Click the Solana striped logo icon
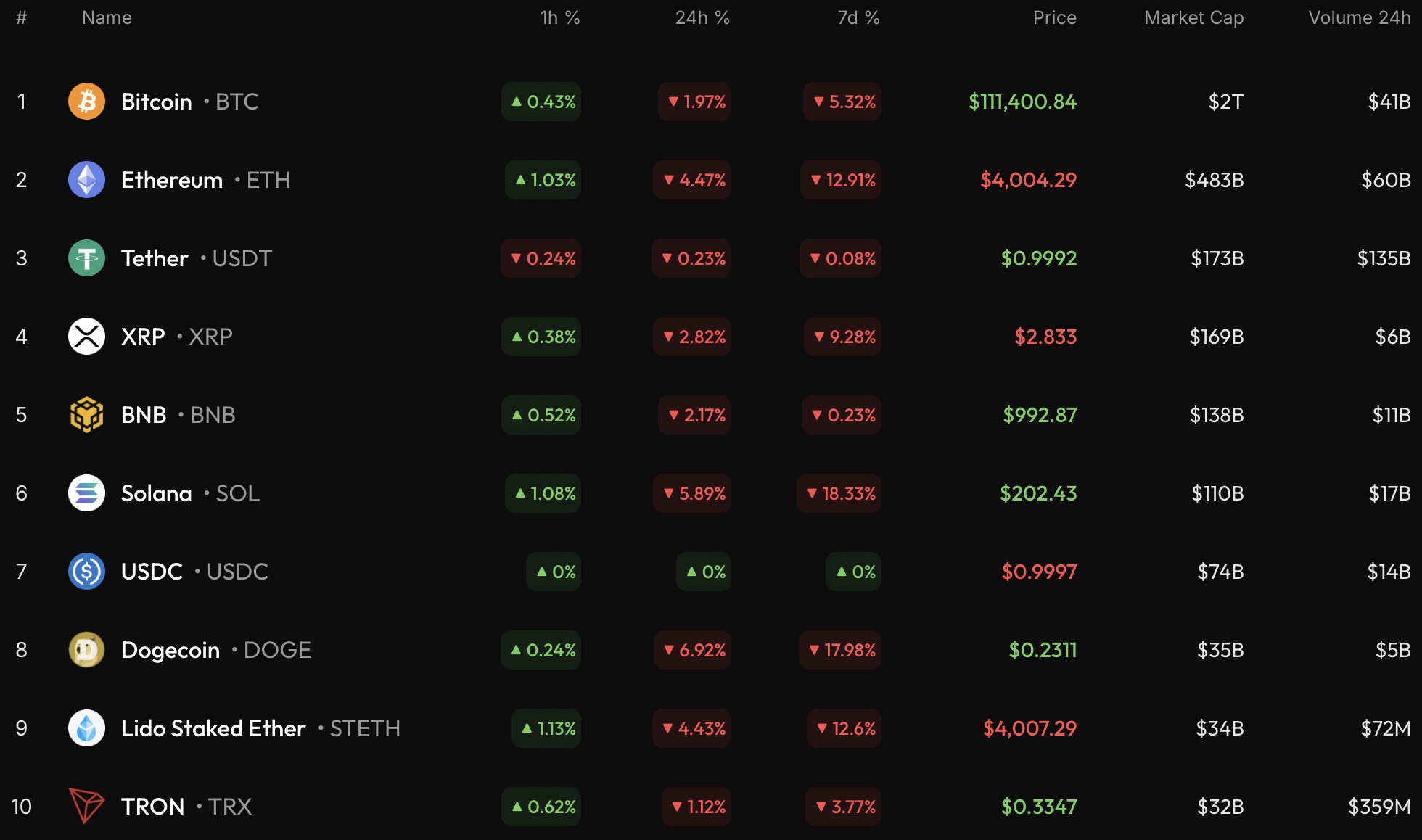This screenshot has height=840, width=1422. click(86, 493)
